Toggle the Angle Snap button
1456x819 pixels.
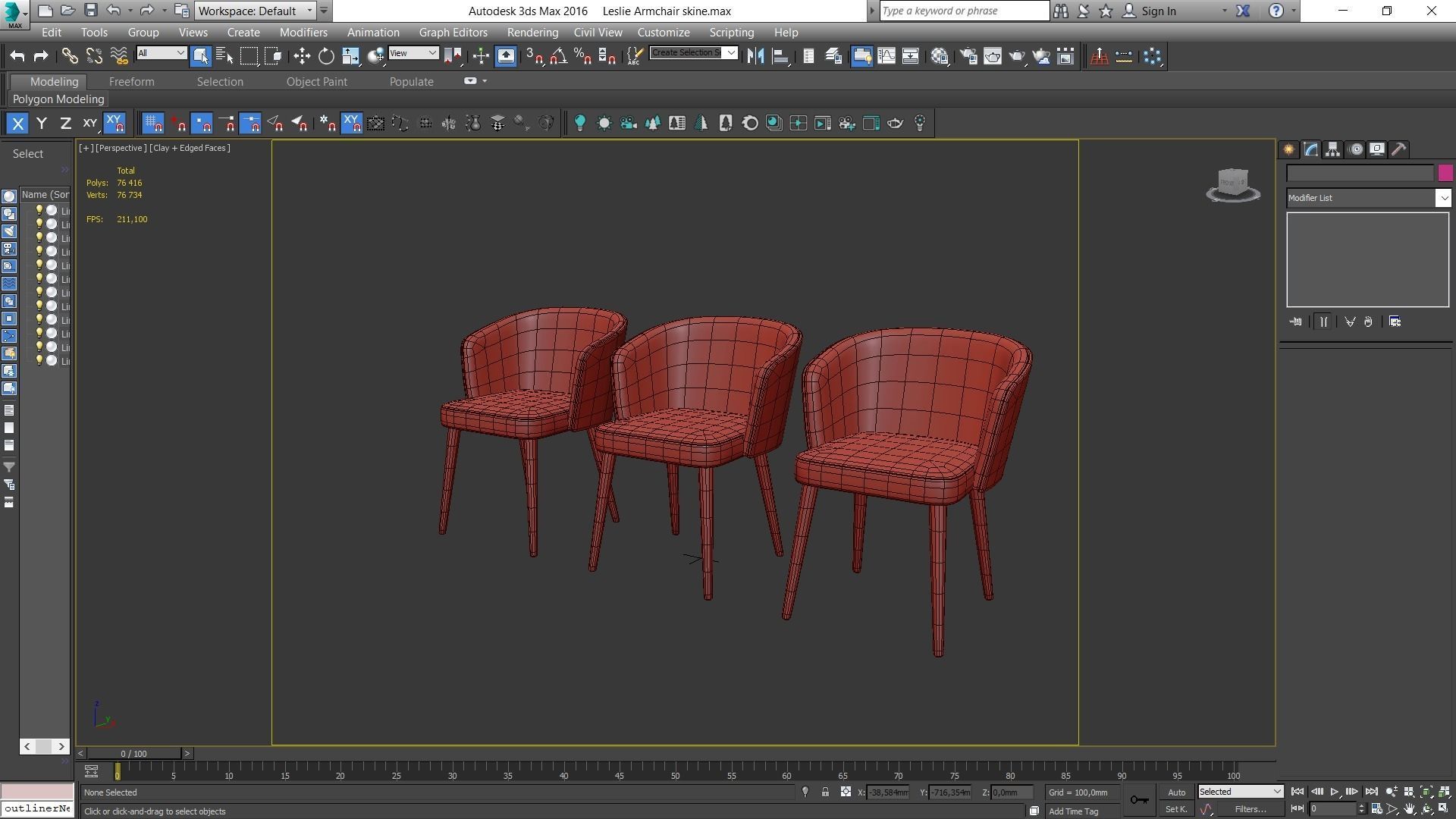(x=559, y=56)
